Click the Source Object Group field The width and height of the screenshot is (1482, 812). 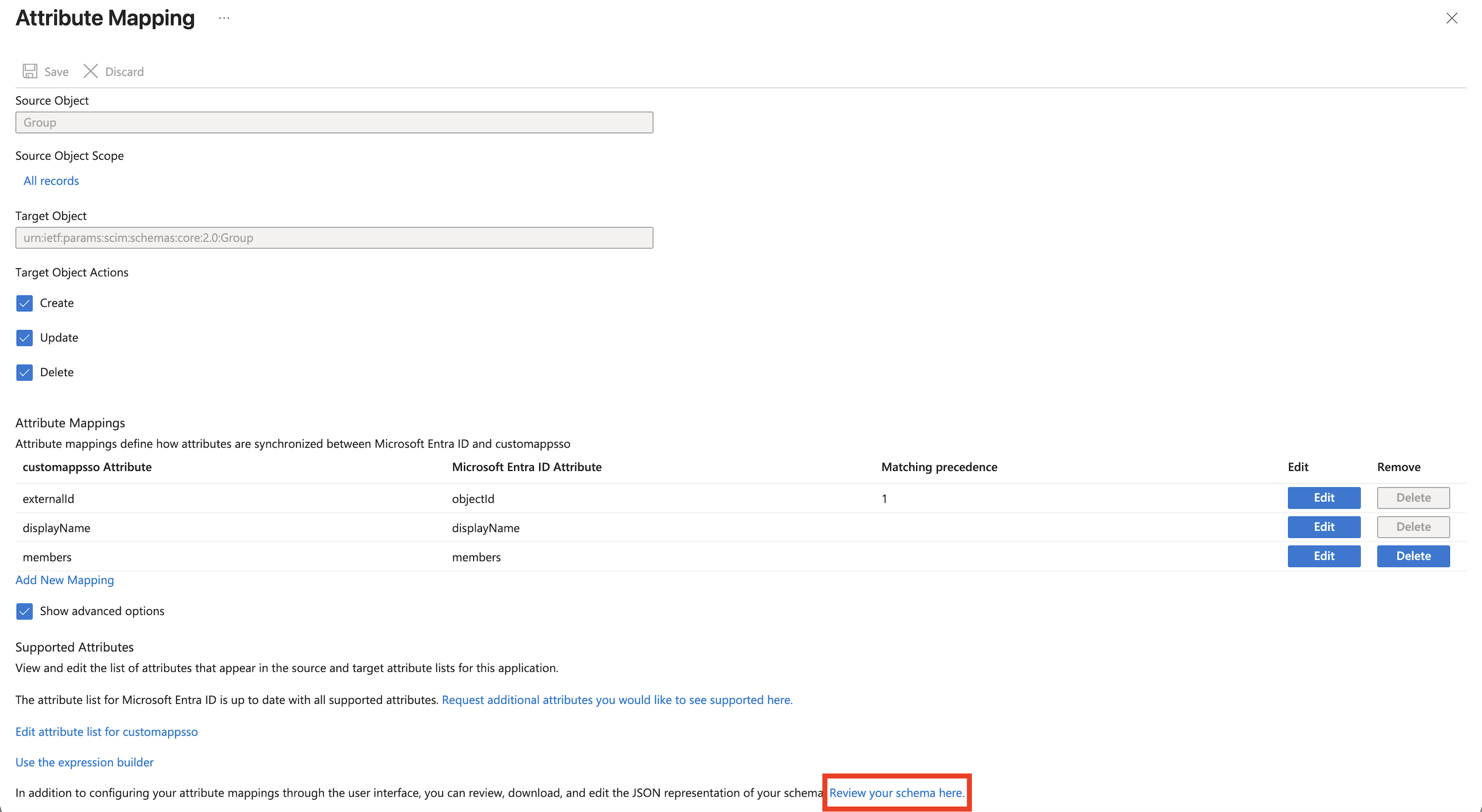pos(333,122)
